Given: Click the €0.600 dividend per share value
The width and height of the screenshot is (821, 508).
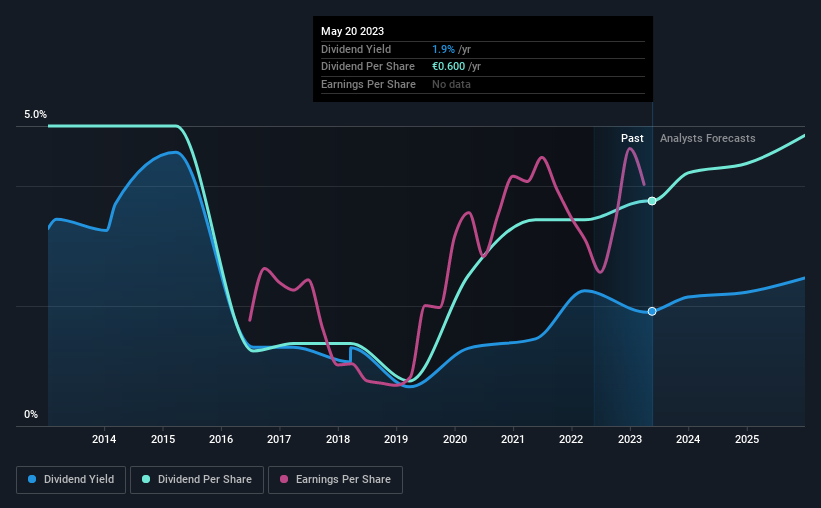Looking at the screenshot, I should (x=448, y=67).
